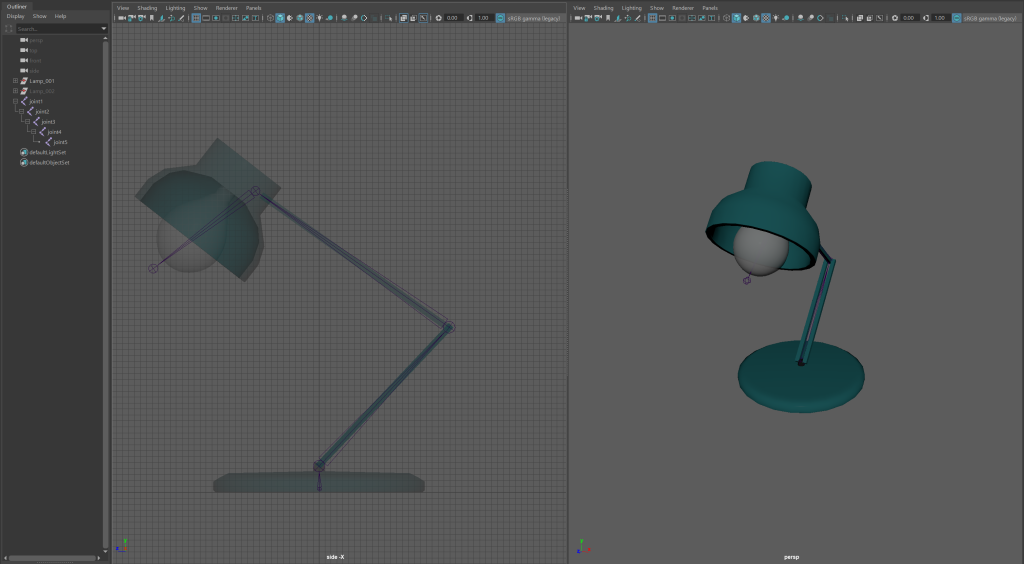This screenshot has width=1024, height=564.
Task: Open the Renderer menu in persp view panel
Action: click(683, 7)
